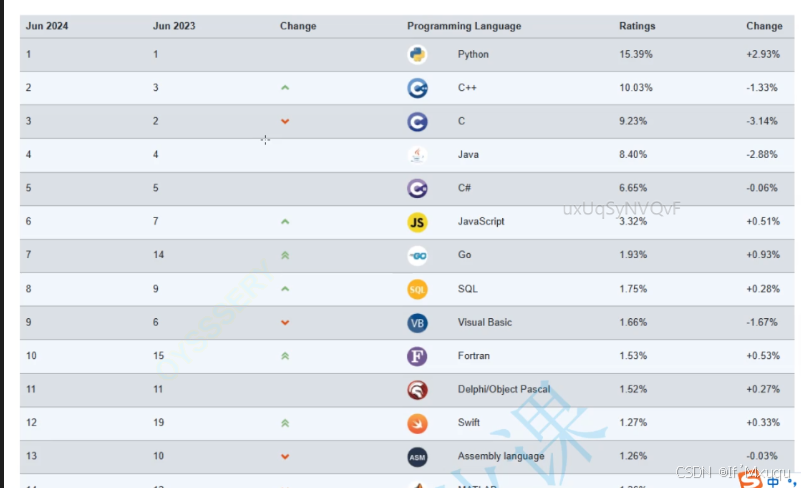Click the Assembly language ASM icon
This screenshot has width=801, height=488.
coord(417,457)
